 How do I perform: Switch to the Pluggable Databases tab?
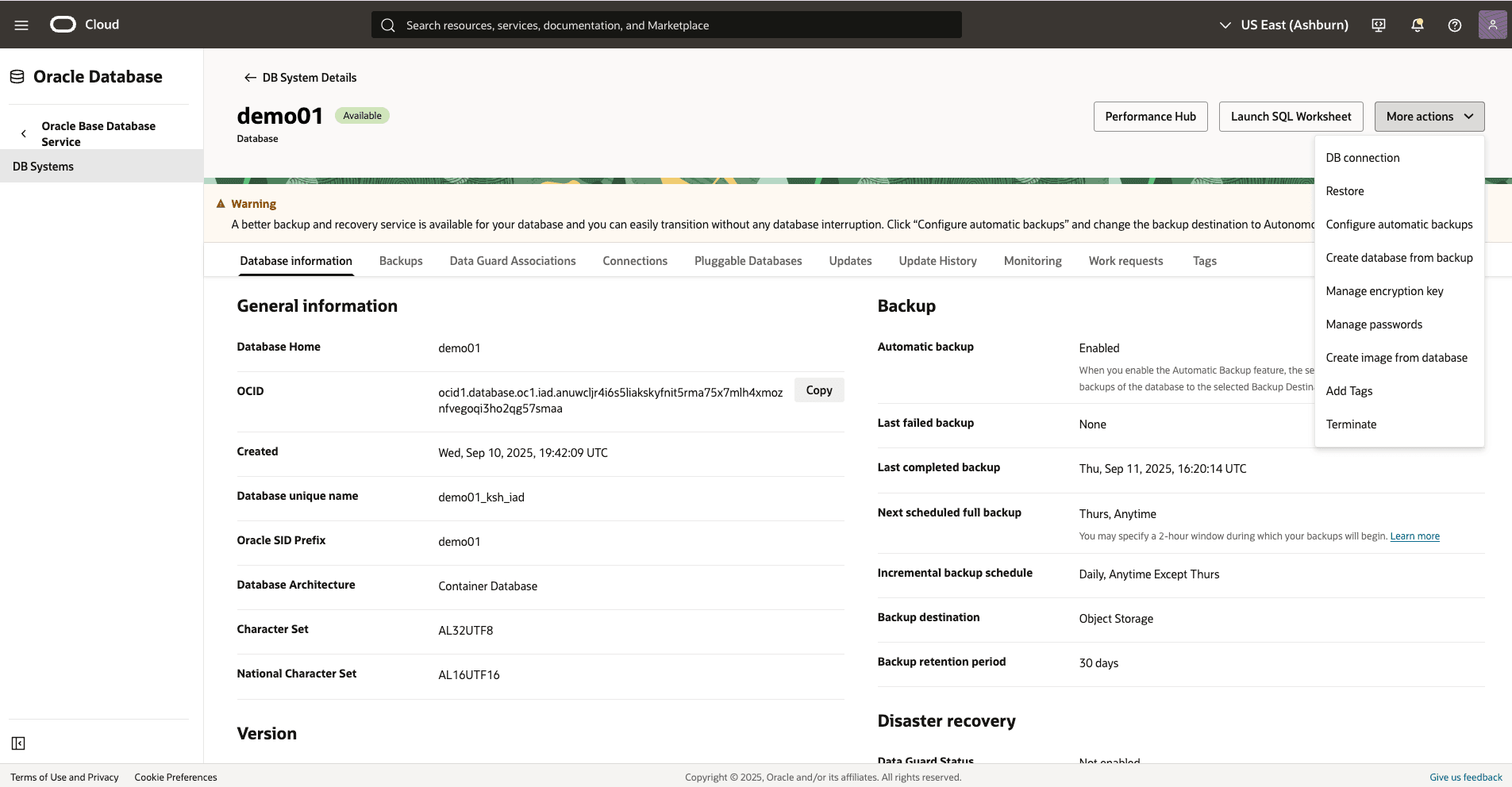[x=748, y=260]
